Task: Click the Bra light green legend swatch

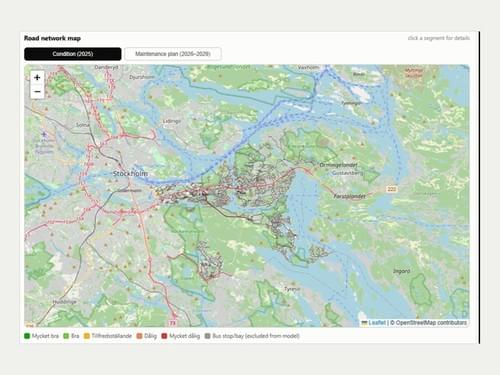Action: 66,336
